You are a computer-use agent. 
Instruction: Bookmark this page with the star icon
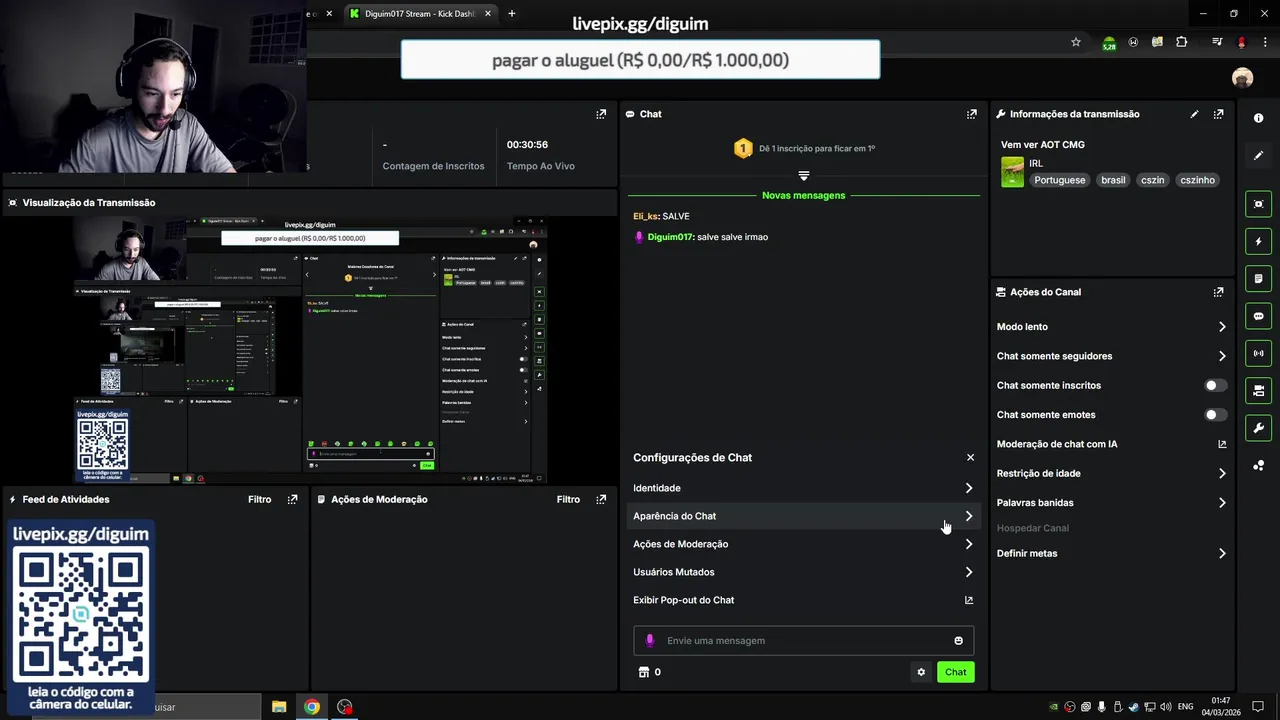[x=1075, y=42]
